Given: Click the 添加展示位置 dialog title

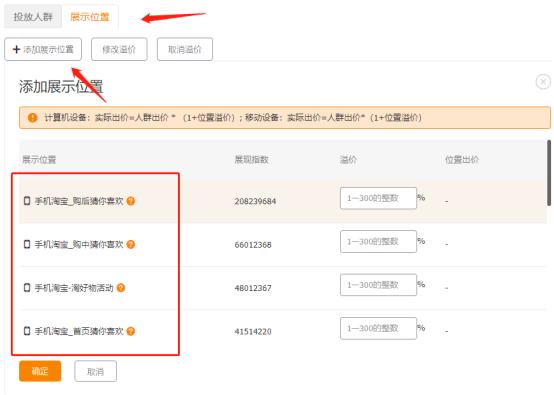Looking at the screenshot, I should point(61,87).
